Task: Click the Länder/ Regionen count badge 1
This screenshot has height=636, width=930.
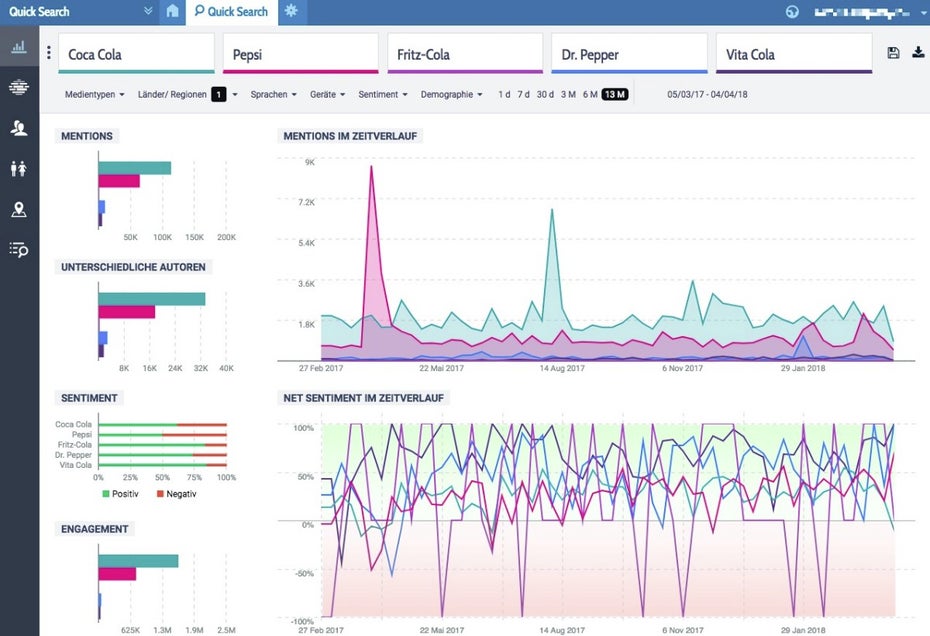Action: click(218, 94)
